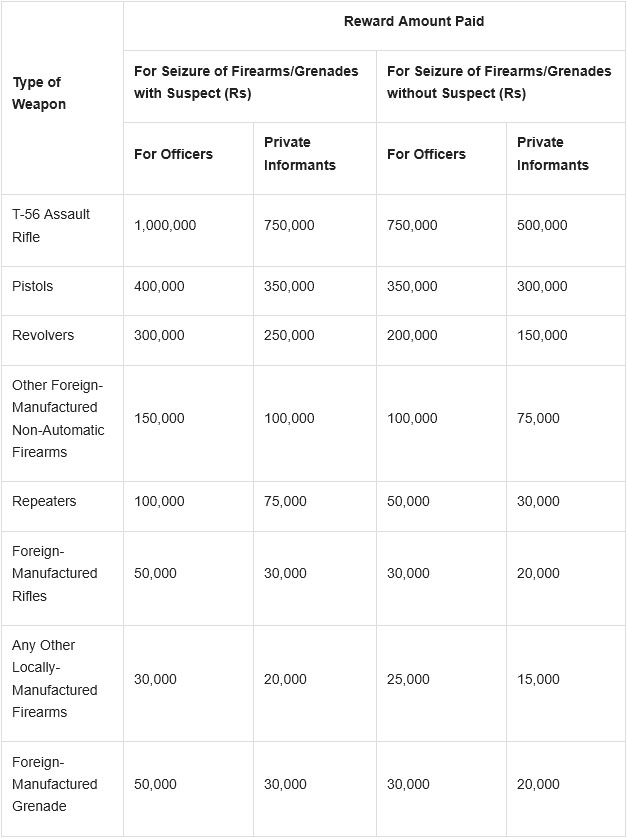Select the Repeaters row label
This screenshot has height=838, width=627.
[44, 501]
